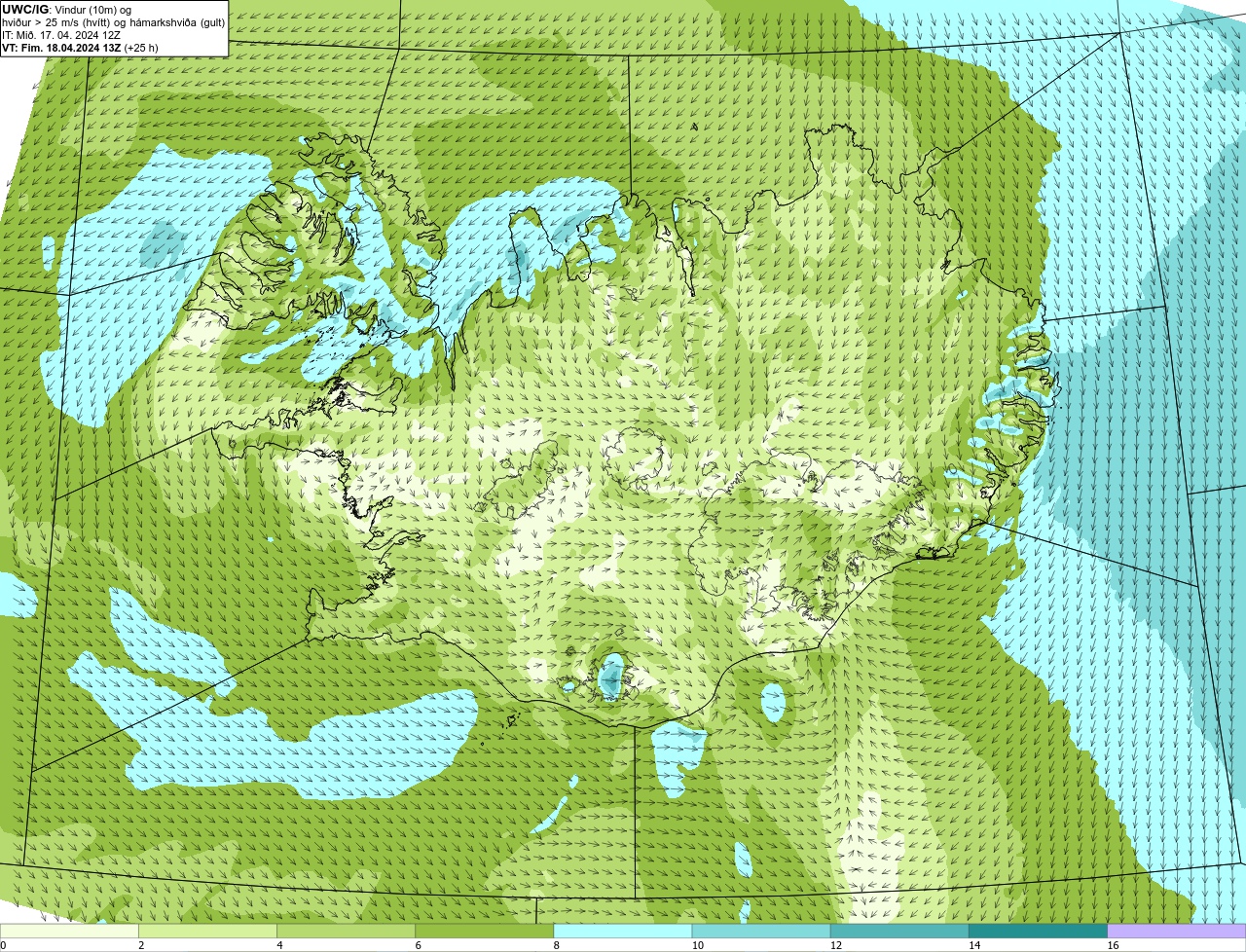Click the dark teal 14–16 legend swatch

coord(1038,931)
